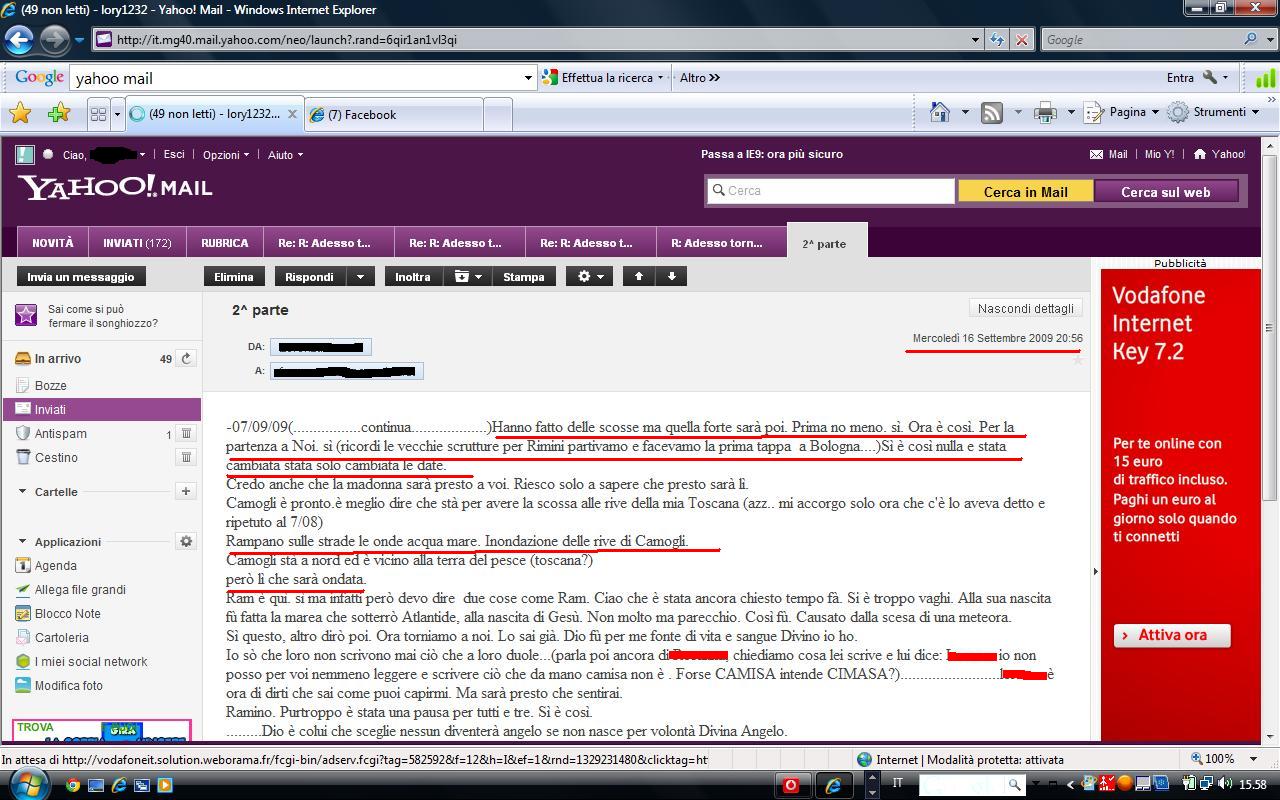The image size is (1280, 800).
Task: Stop page loading with the red X icon
Action: pos(1021,40)
